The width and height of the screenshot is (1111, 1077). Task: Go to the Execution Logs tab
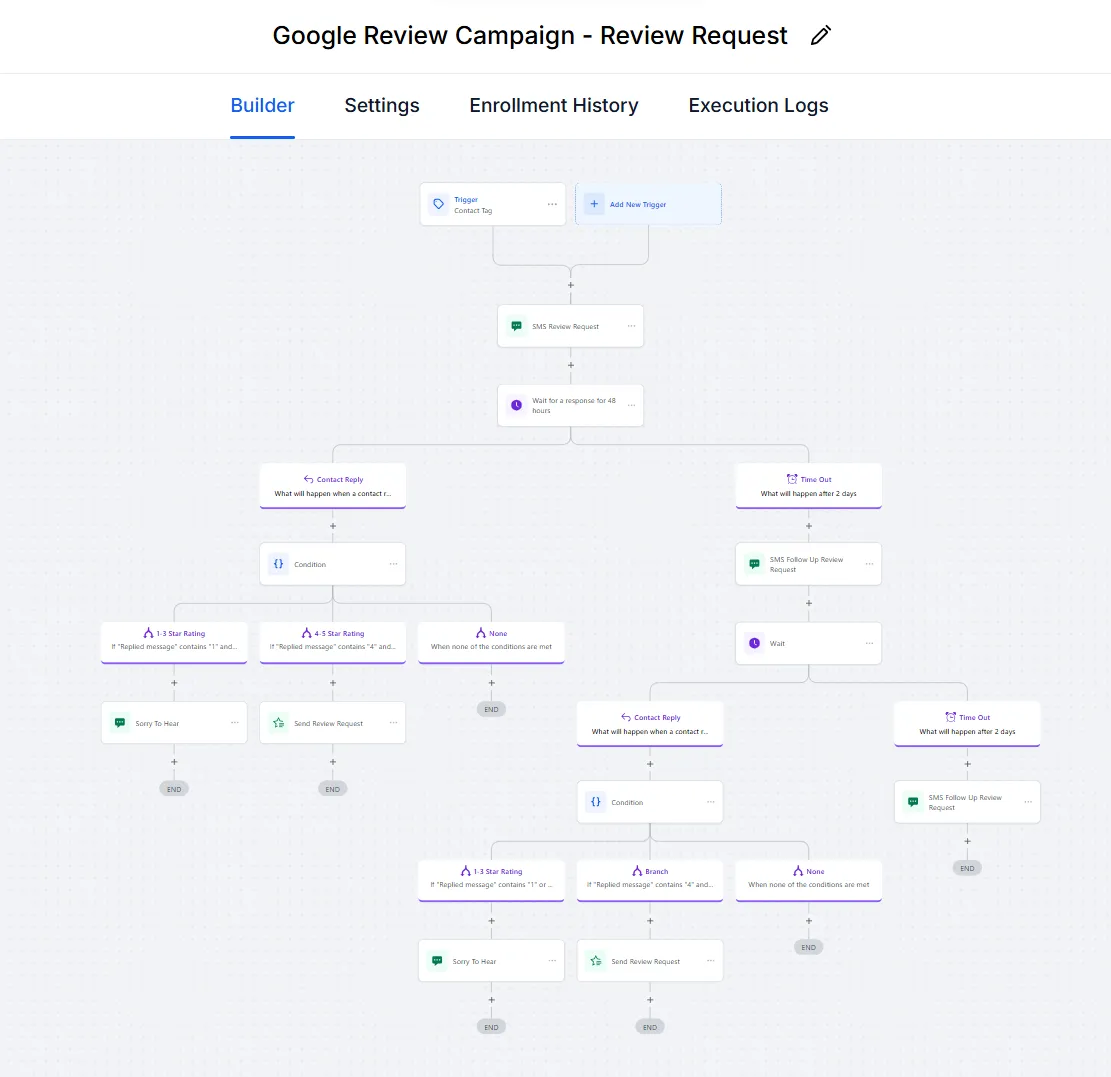758,105
